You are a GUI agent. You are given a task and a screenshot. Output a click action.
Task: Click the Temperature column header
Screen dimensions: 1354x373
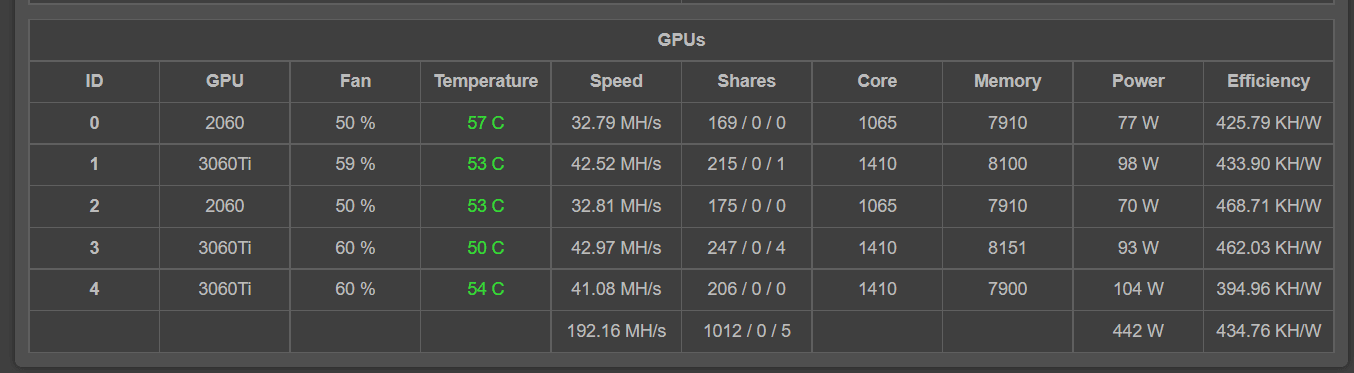[x=485, y=81]
